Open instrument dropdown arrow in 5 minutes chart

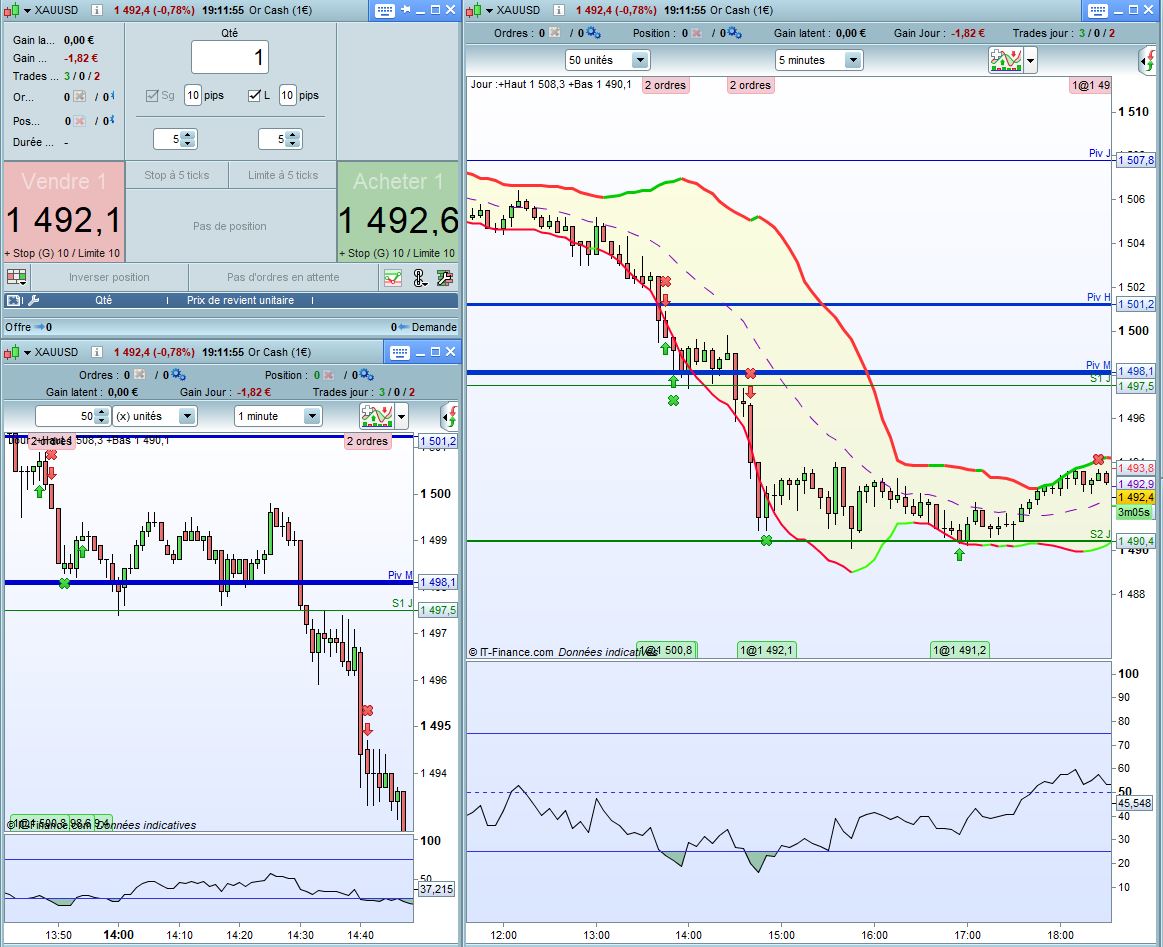(x=490, y=10)
